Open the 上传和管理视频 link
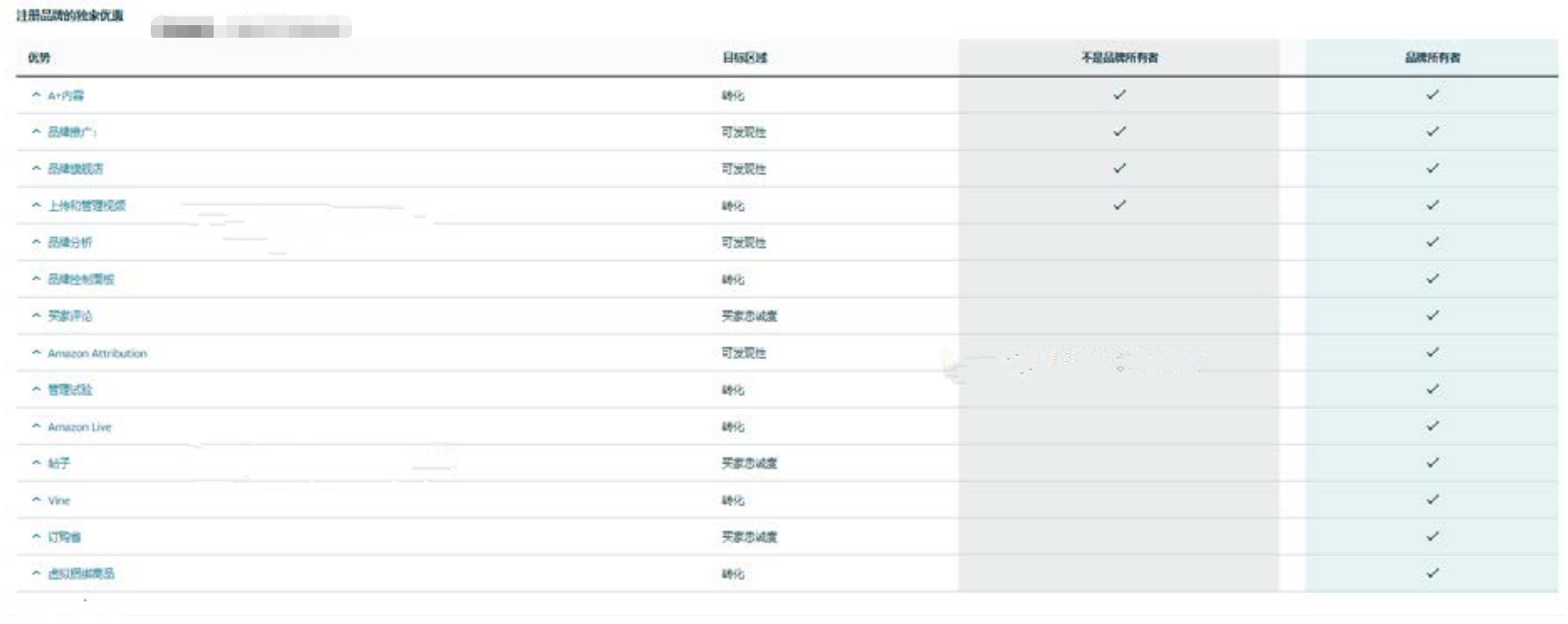Viewport: 1568px width, 624px height. pos(86,205)
